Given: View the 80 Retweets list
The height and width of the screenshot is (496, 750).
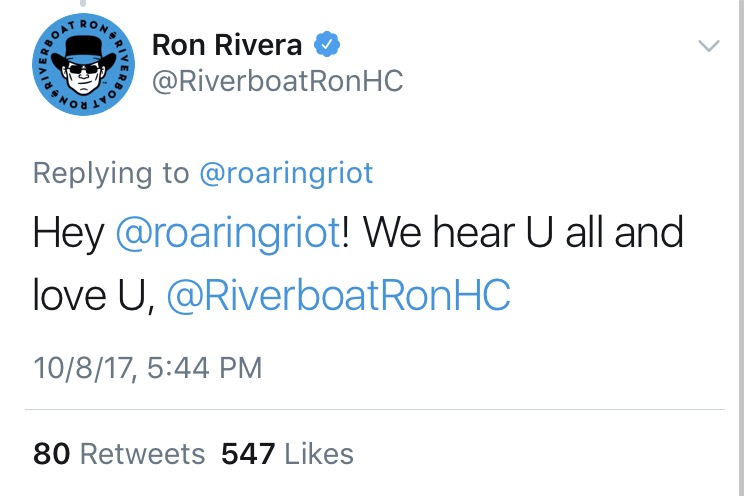Looking at the screenshot, I should coord(119,453).
